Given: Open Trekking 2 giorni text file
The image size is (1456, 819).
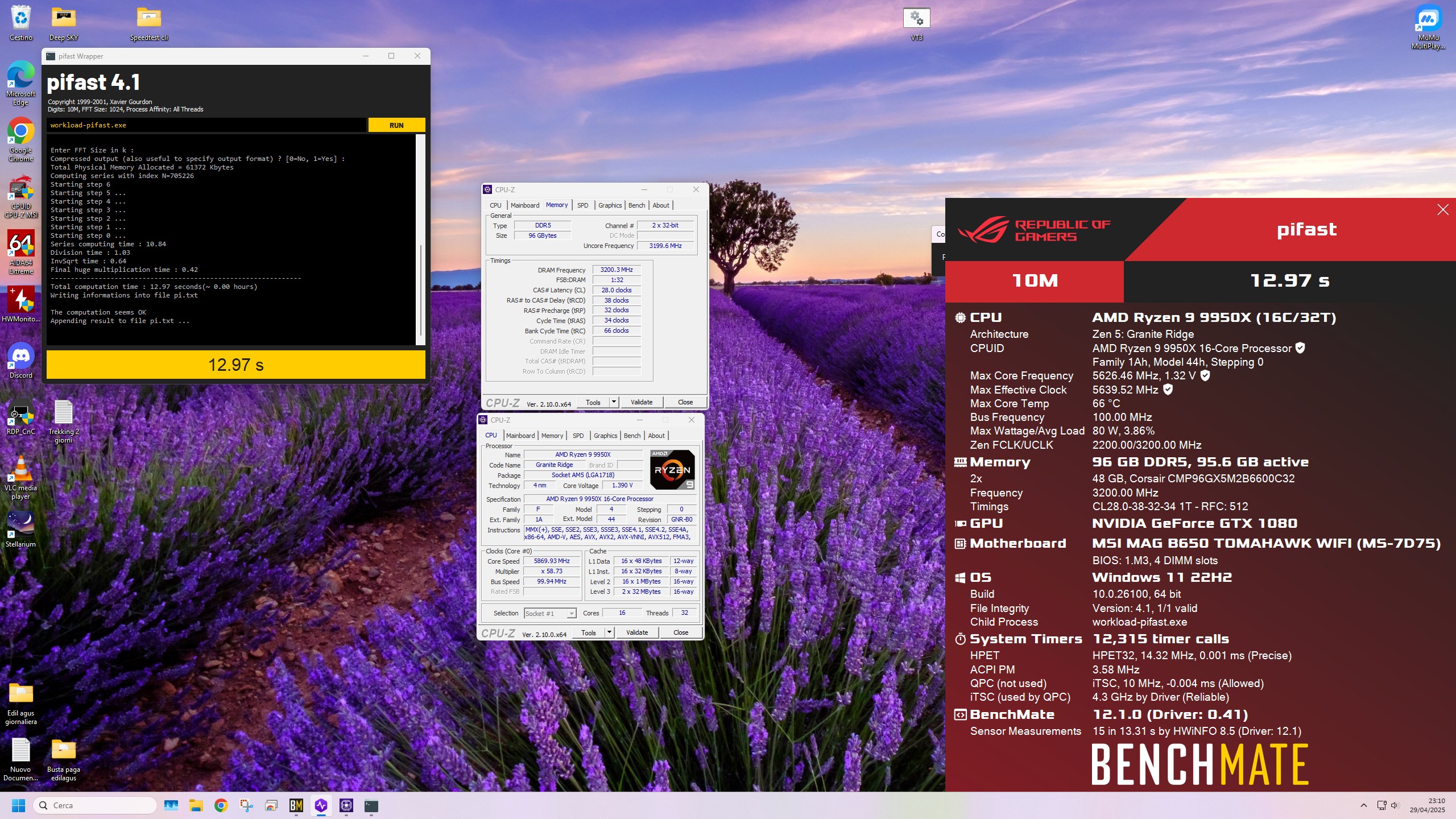Looking at the screenshot, I should (64, 421).
